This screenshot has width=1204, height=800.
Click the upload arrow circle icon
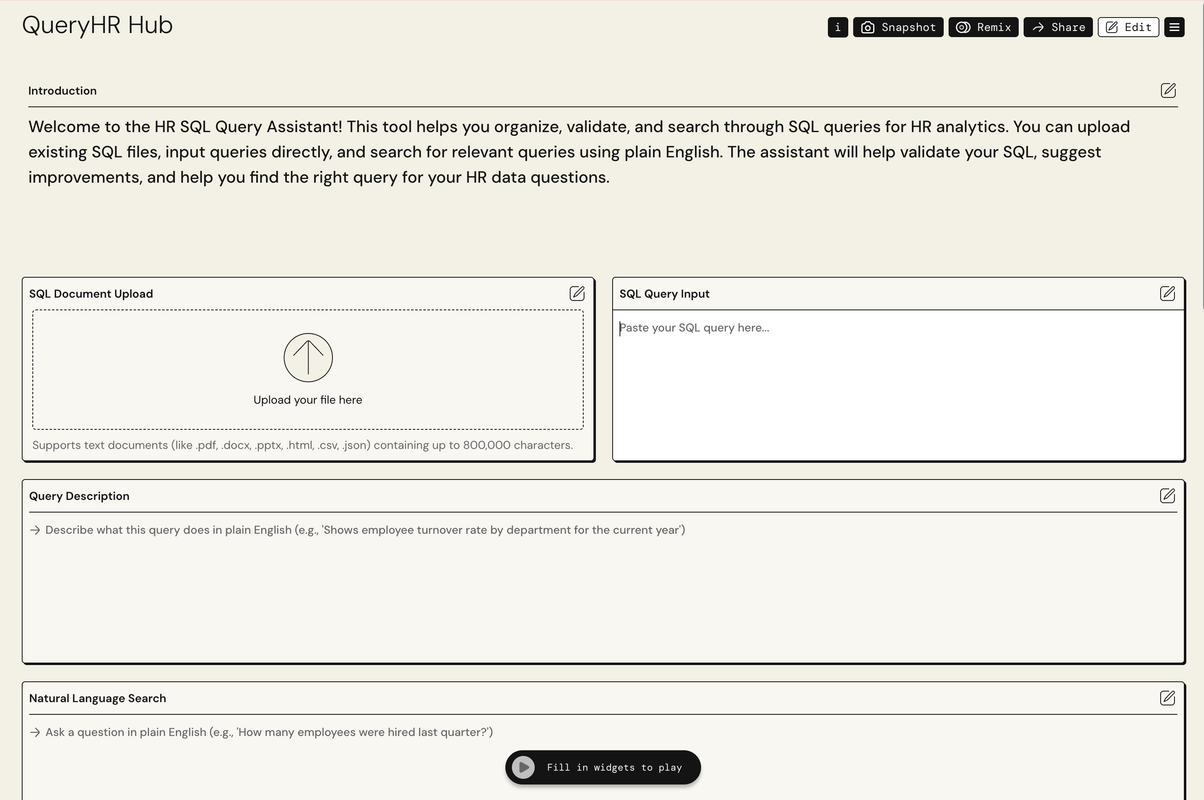click(308, 357)
